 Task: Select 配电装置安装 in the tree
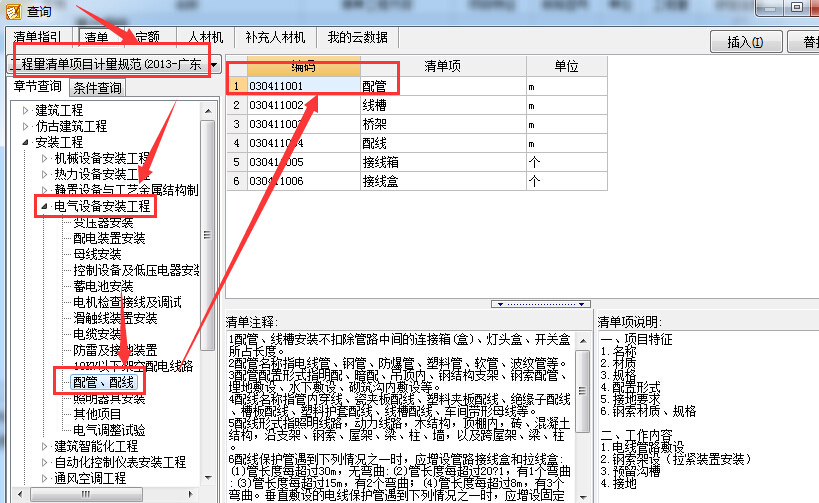point(109,239)
